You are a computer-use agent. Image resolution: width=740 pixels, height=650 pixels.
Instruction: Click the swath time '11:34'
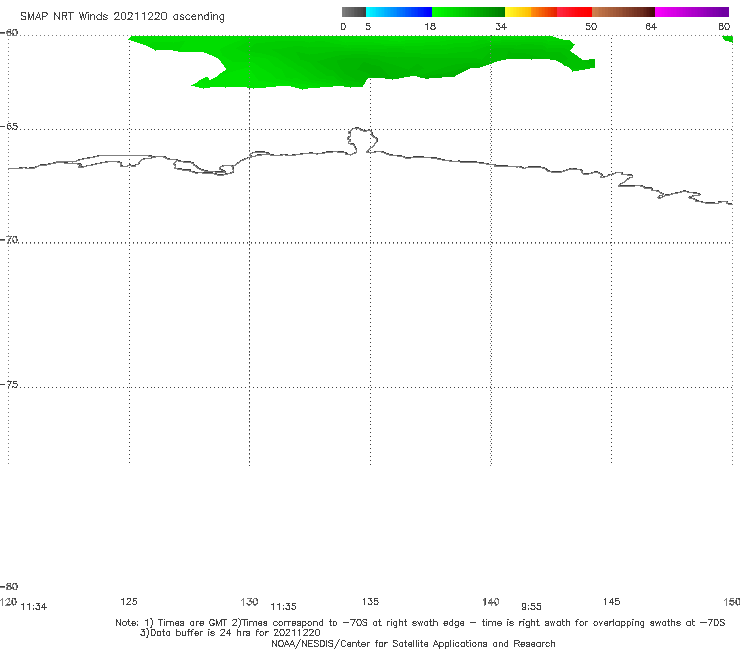coord(34,607)
